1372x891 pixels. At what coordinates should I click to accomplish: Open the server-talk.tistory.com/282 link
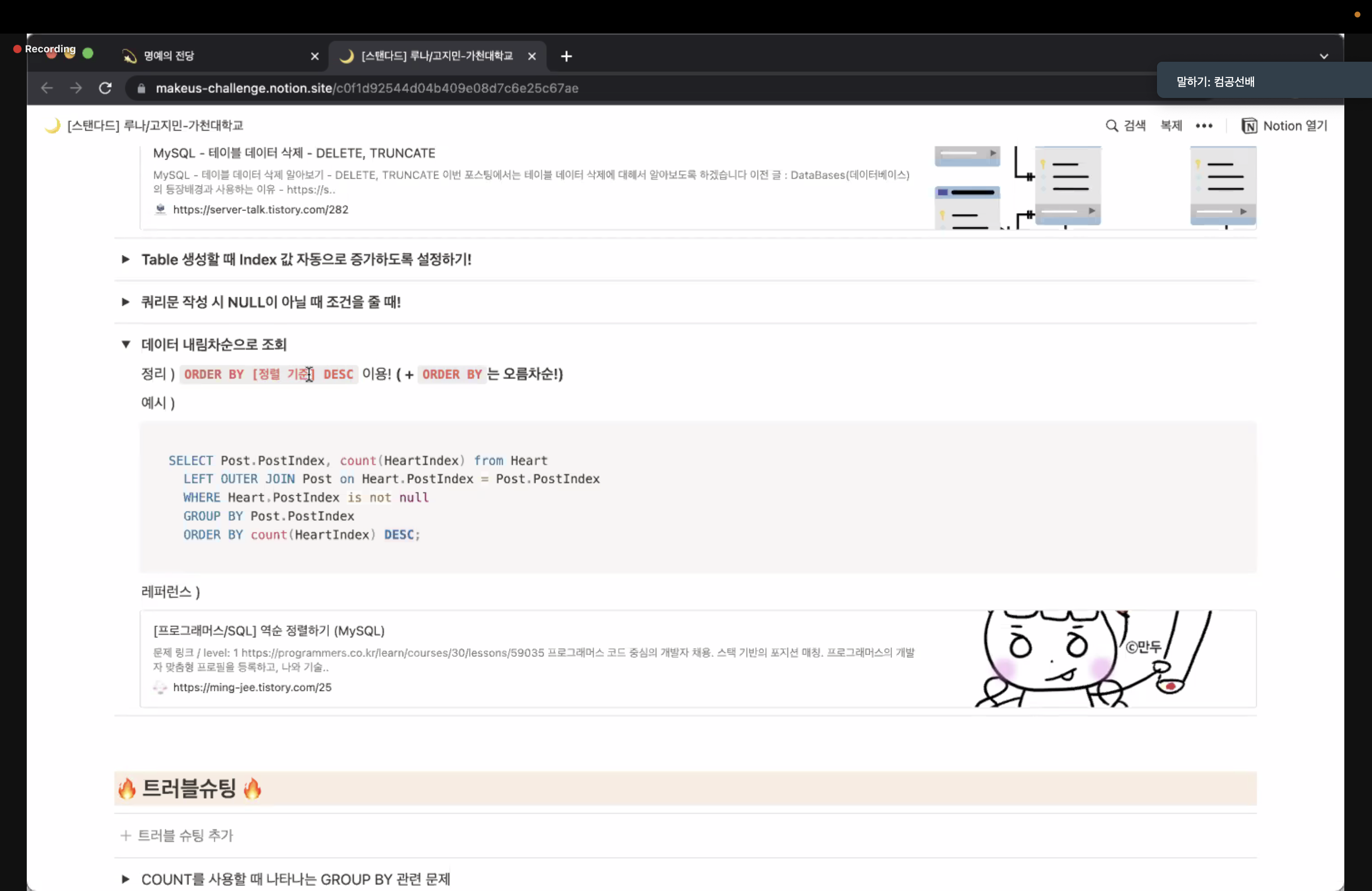click(x=260, y=210)
